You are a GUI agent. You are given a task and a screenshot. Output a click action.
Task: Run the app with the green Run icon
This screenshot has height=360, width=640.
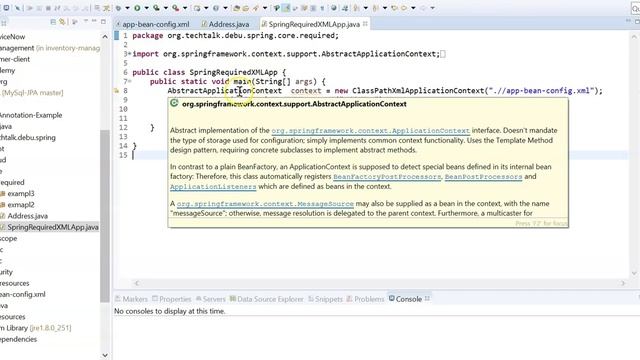point(137,8)
